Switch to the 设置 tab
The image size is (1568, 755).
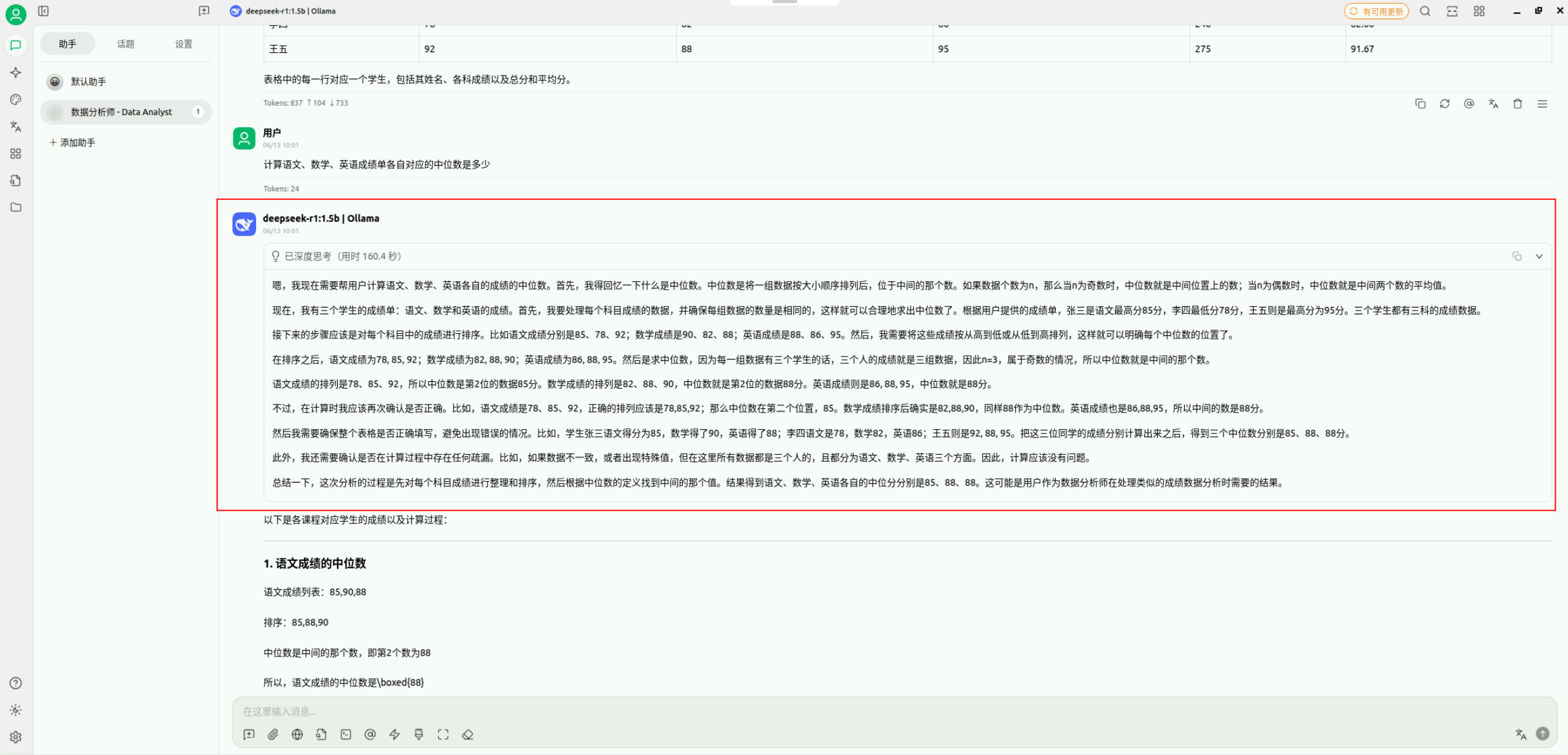[183, 44]
